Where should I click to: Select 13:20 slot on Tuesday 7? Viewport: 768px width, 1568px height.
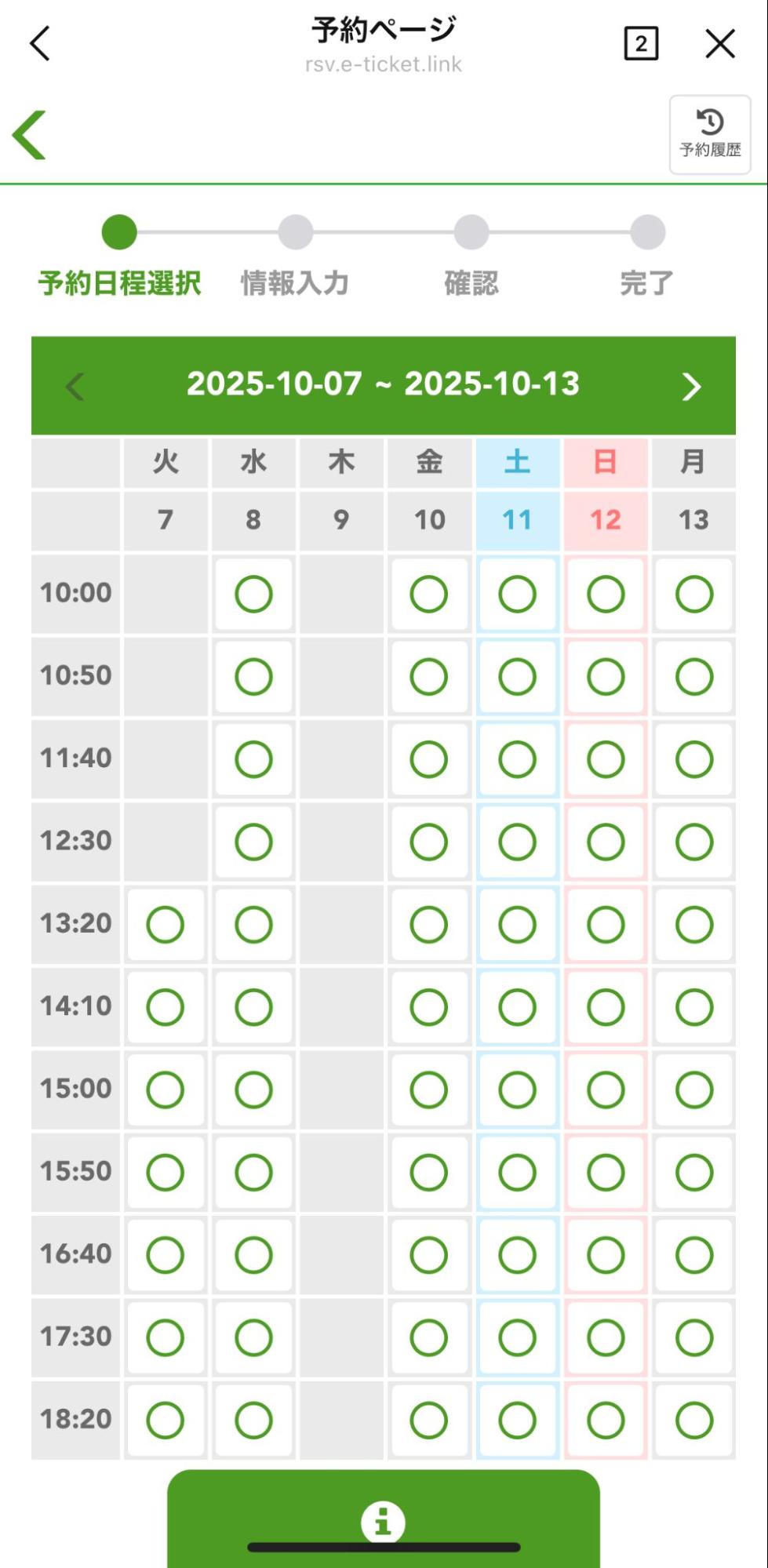coord(166,924)
